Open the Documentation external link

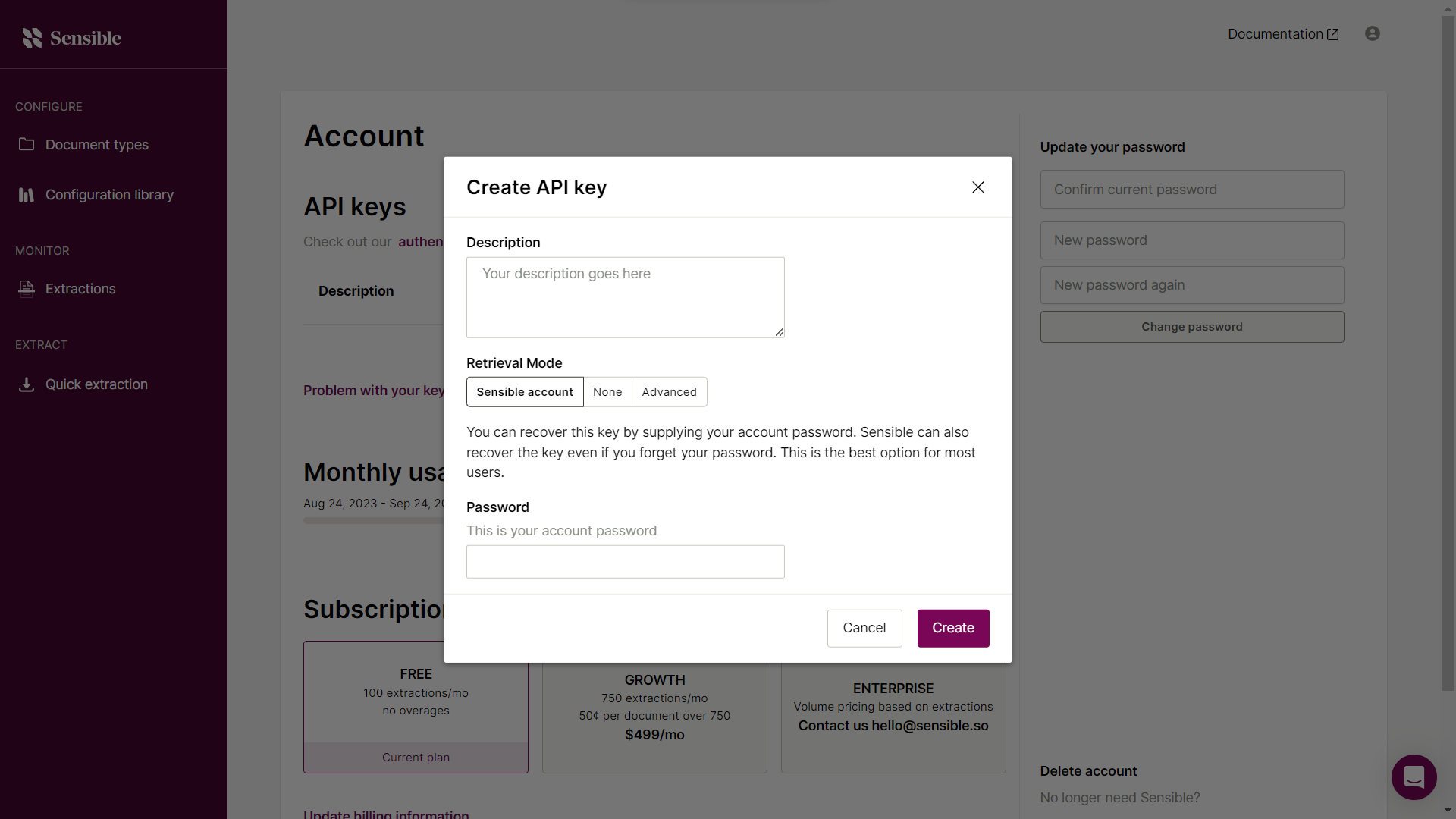tap(1283, 34)
